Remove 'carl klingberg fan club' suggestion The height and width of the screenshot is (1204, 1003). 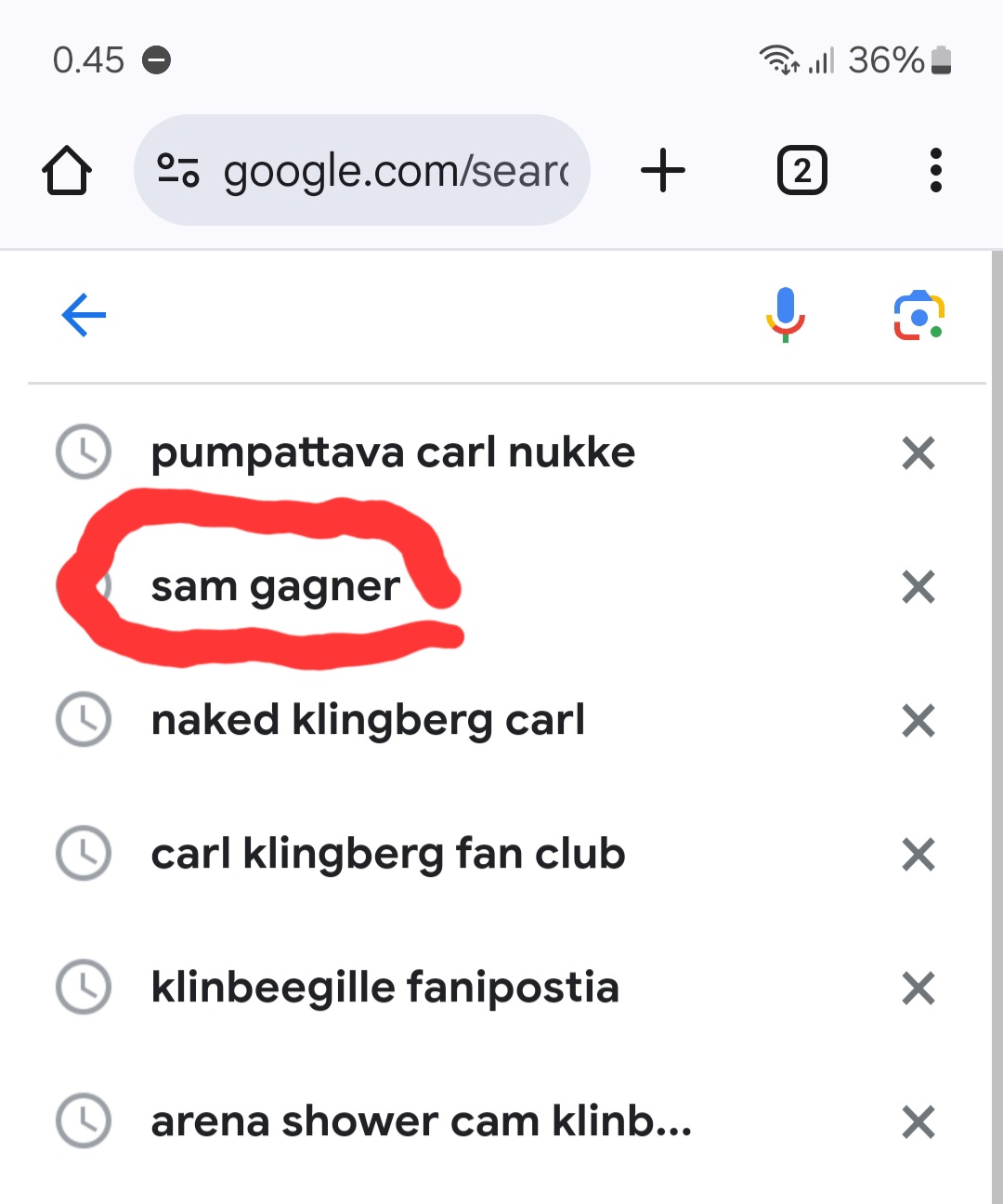point(918,855)
